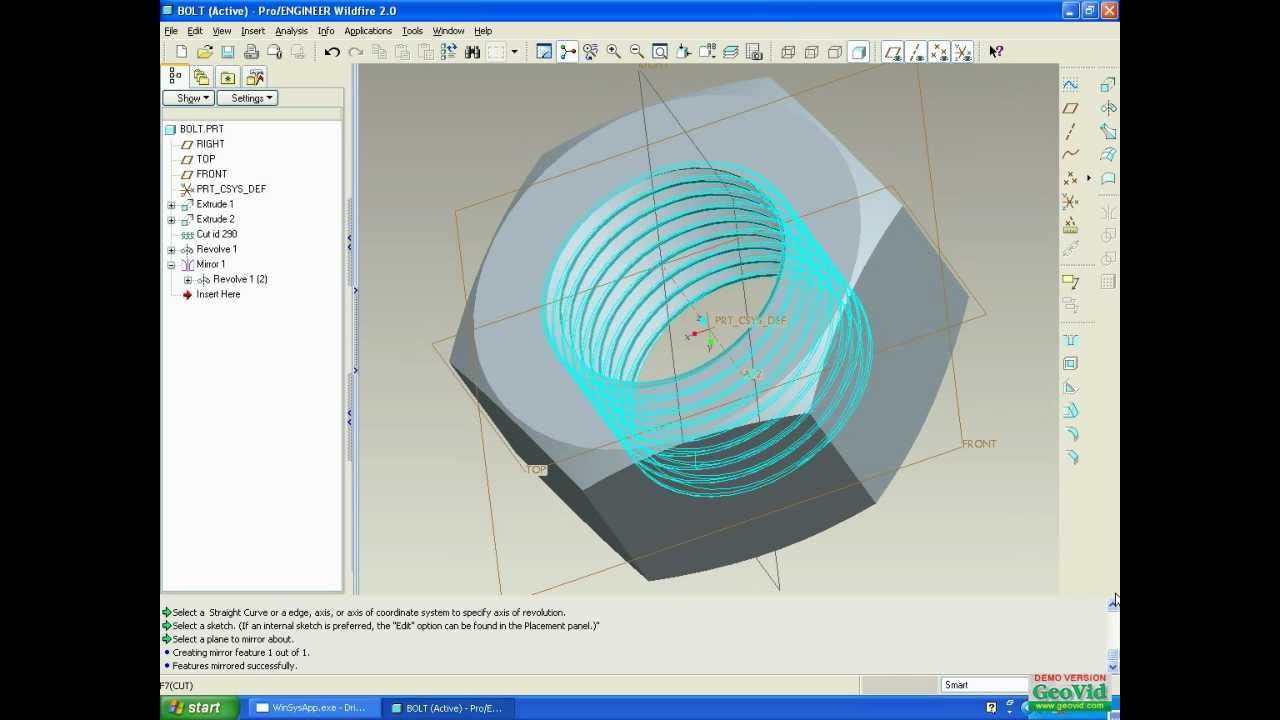
Task: Switch display to Shading
Action: point(858,52)
